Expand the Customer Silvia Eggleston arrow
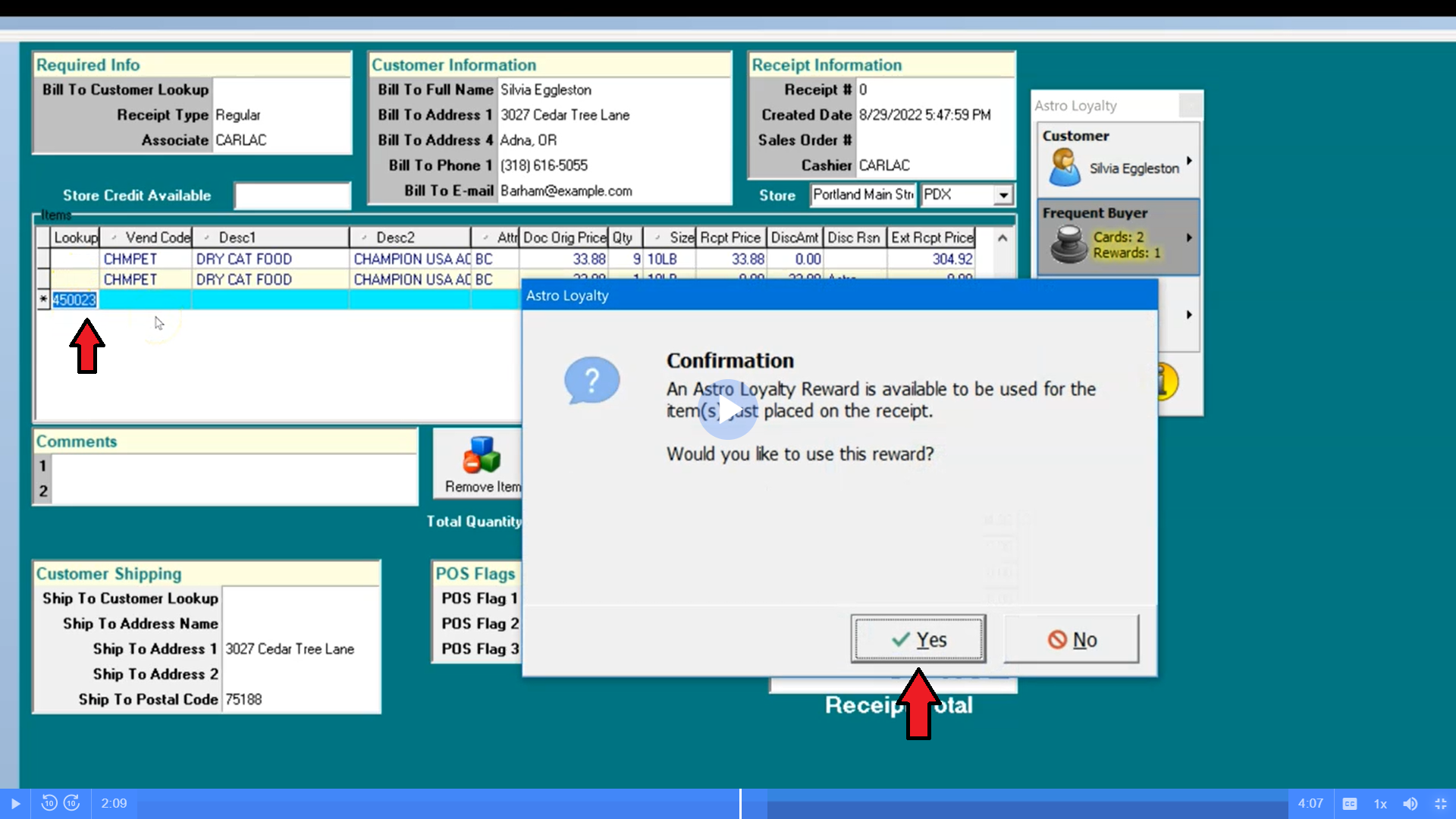This screenshot has height=819, width=1456. tap(1189, 161)
